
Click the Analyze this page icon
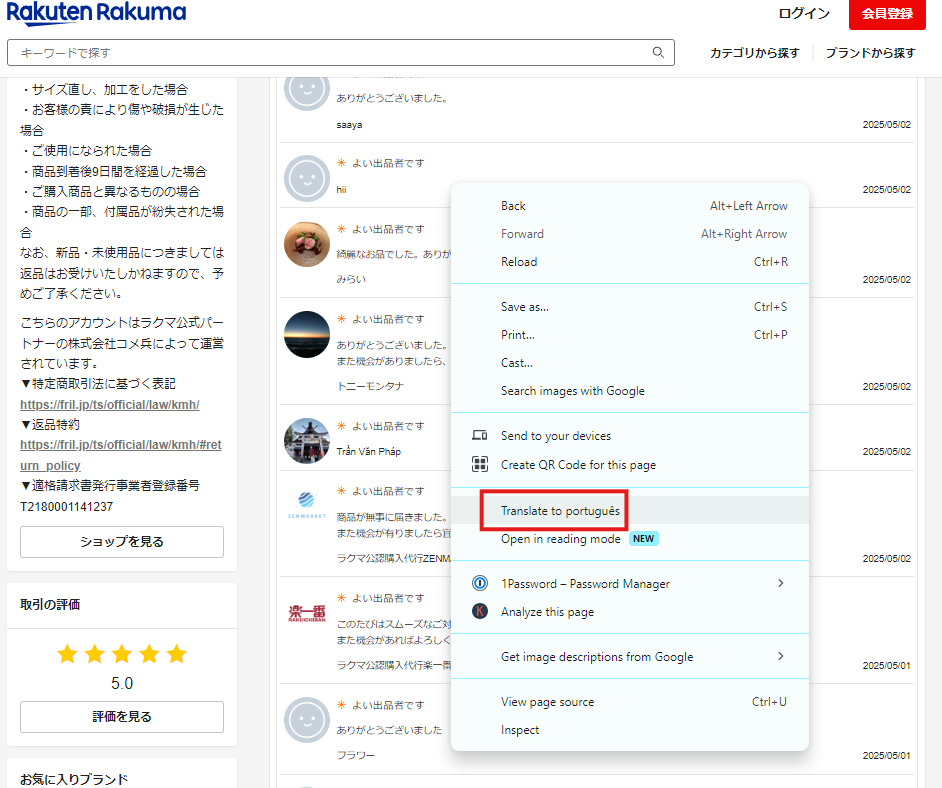[480, 611]
